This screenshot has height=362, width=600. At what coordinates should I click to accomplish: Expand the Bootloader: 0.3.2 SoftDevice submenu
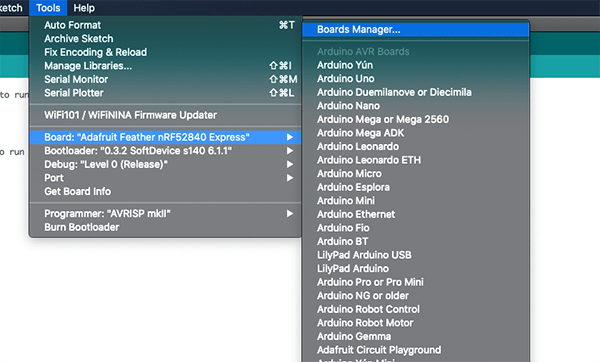pyautogui.click(x=165, y=151)
